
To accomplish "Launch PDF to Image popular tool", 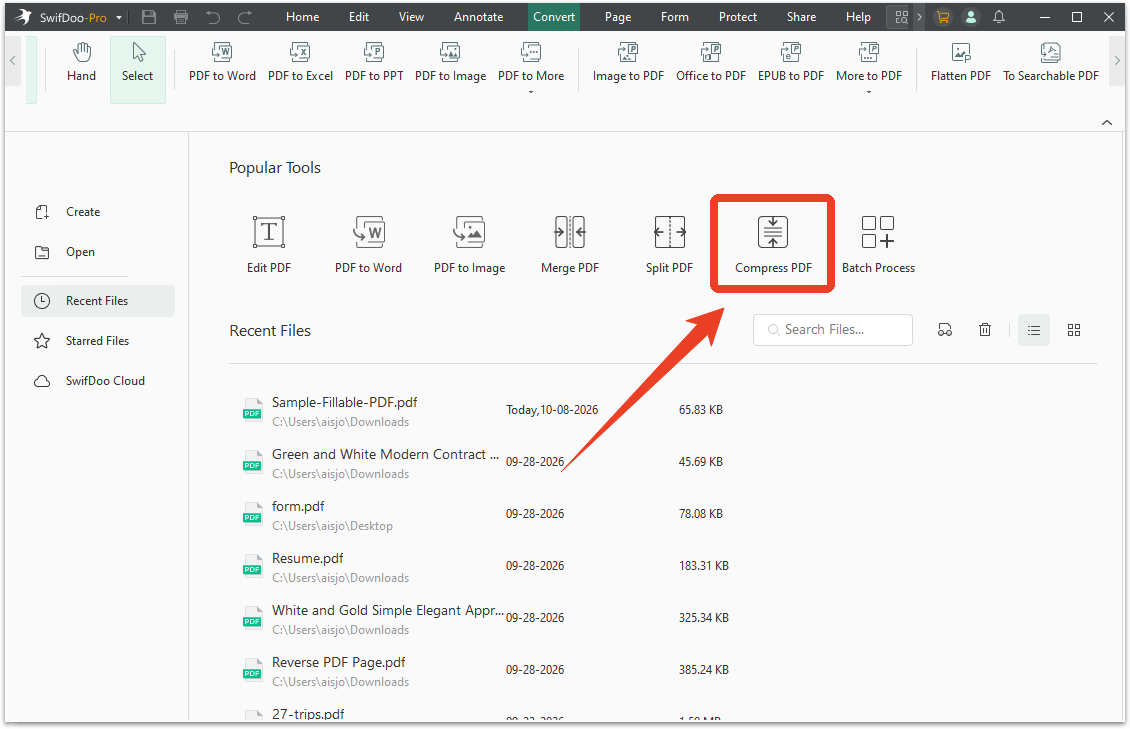I will (469, 245).
